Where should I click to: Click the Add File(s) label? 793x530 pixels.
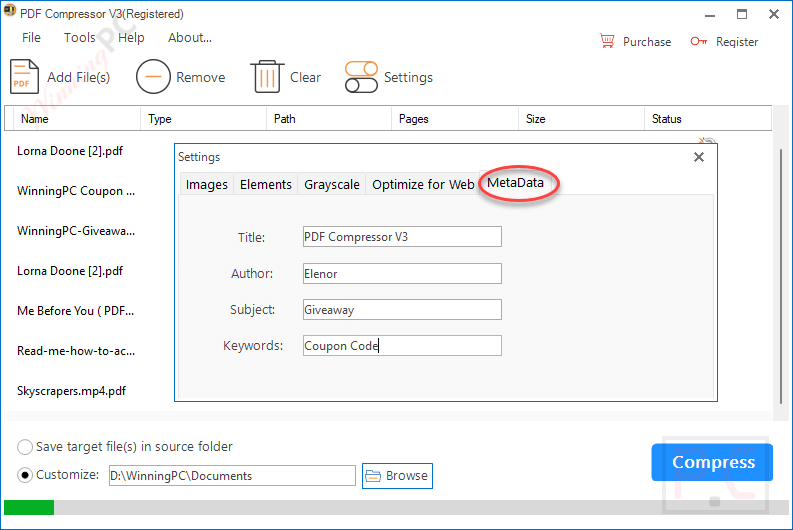coord(78,77)
